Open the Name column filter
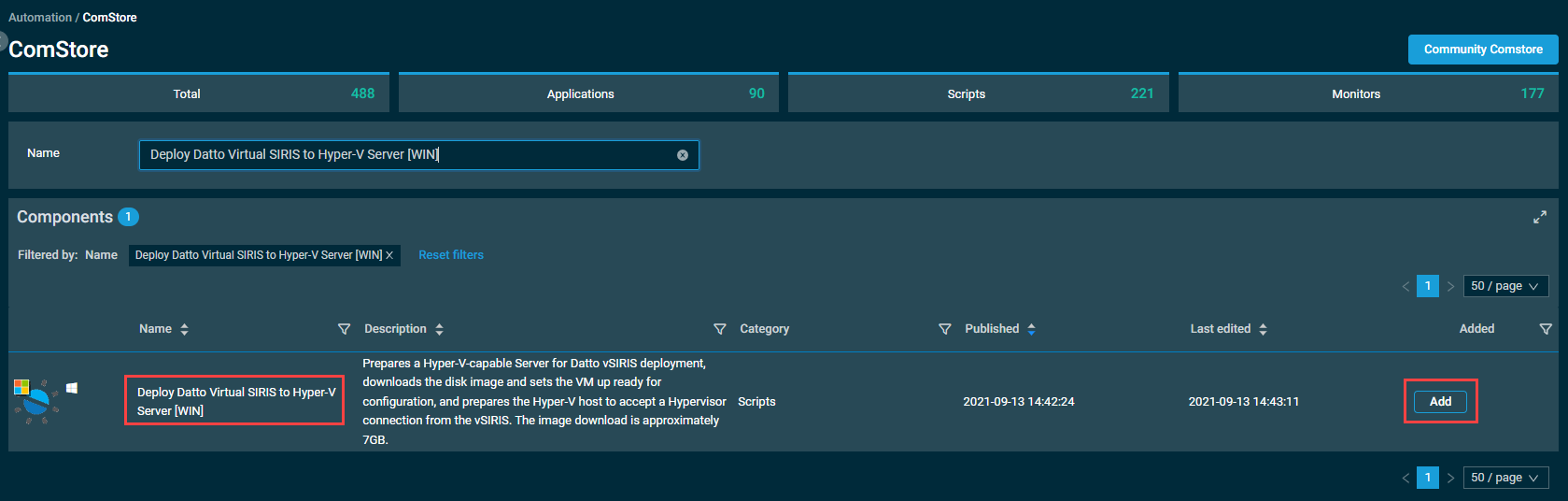Image resolution: width=1568 pixels, height=501 pixels. point(344,329)
